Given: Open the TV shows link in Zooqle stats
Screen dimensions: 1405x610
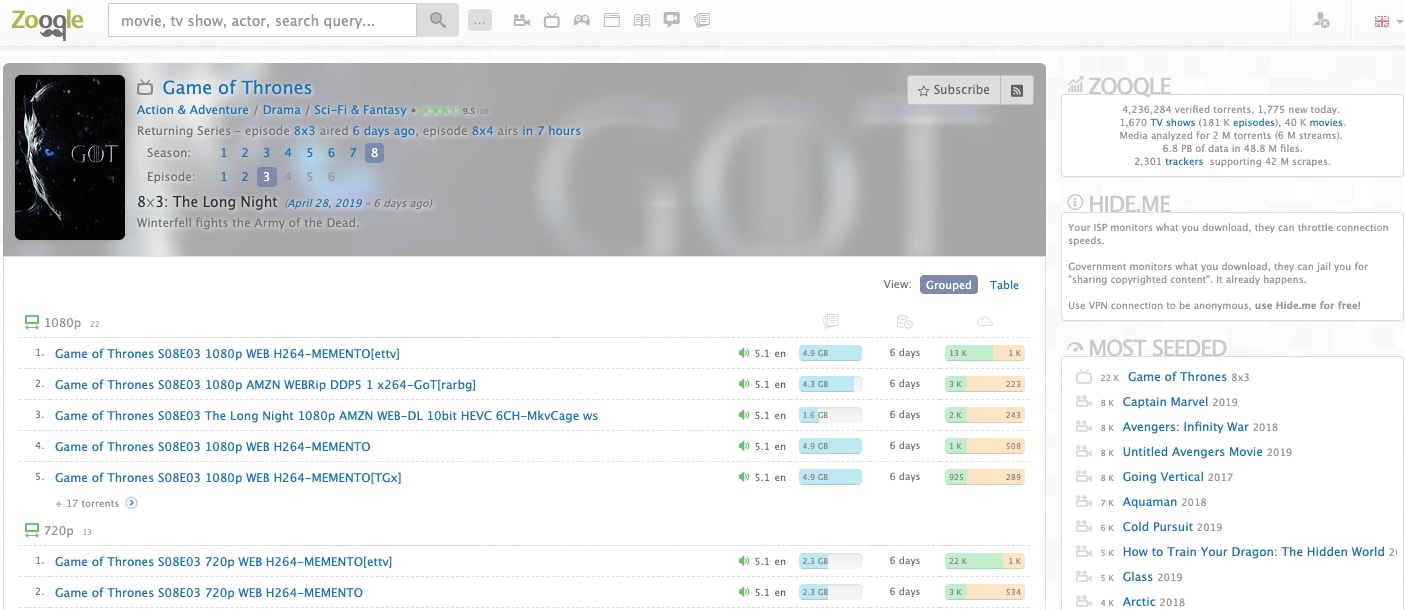Looking at the screenshot, I should [x=1172, y=122].
